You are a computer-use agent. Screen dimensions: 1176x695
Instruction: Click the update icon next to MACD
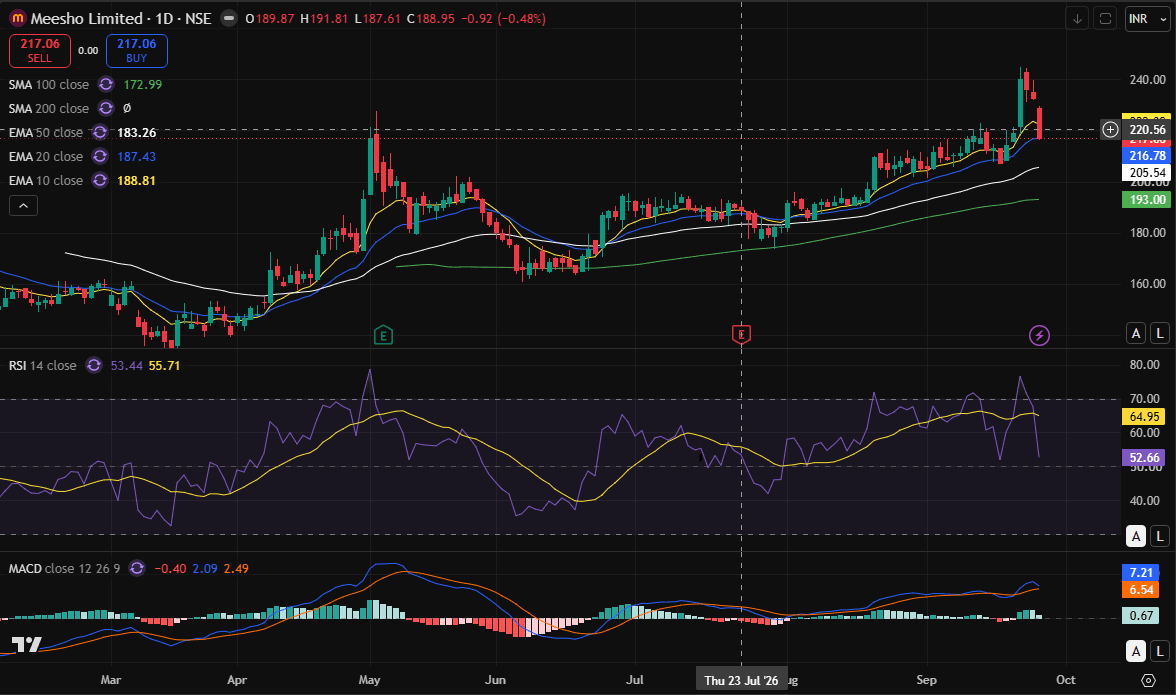click(136, 568)
